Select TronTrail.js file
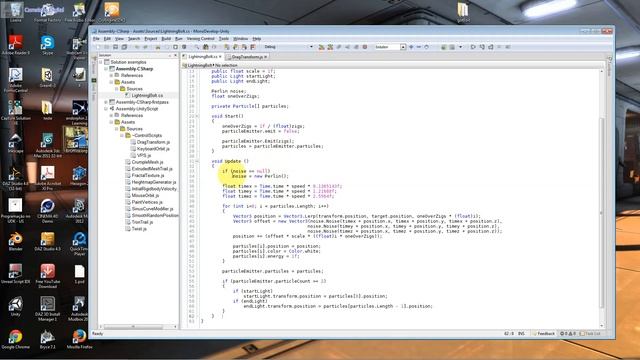The image size is (640, 360). pos(142,222)
